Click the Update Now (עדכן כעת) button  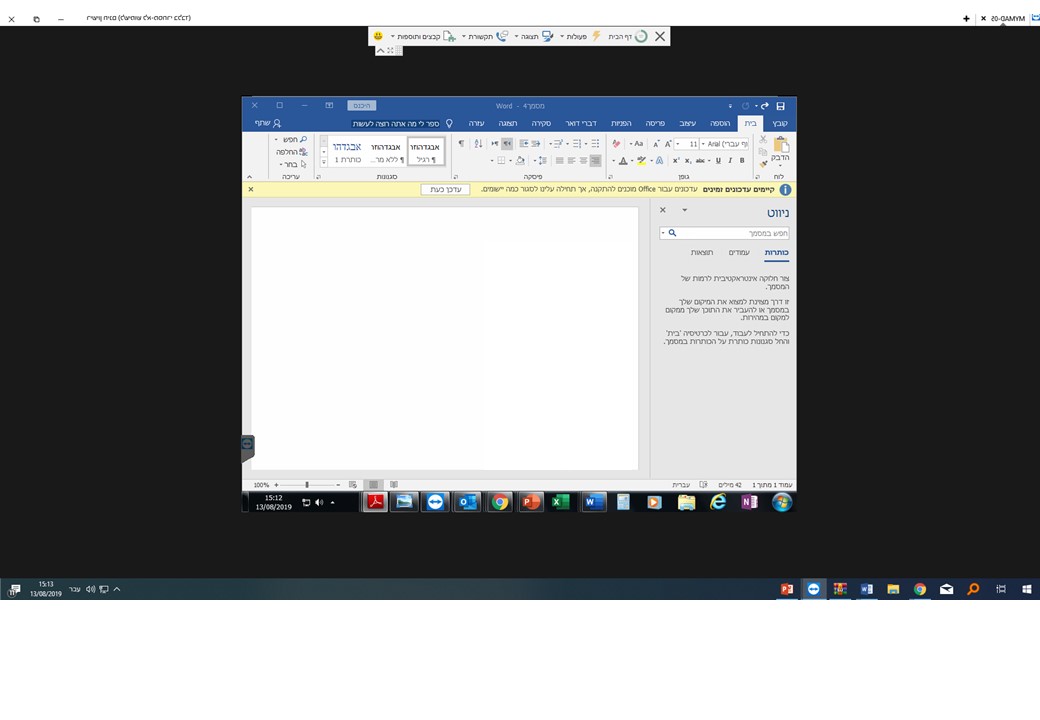point(445,190)
